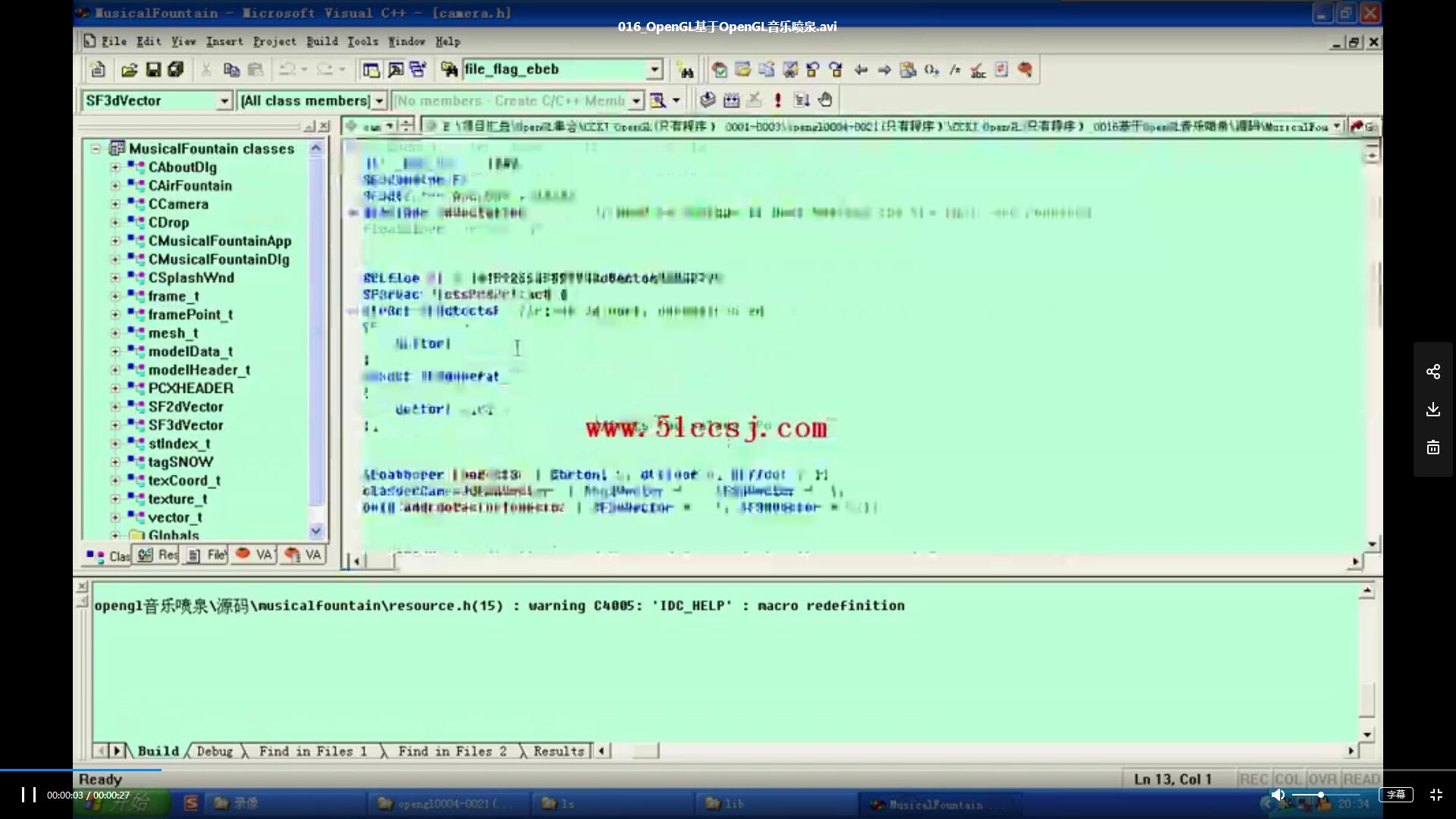Click the red exclamation Execute icon
The height and width of the screenshot is (819, 1456).
tap(777, 100)
